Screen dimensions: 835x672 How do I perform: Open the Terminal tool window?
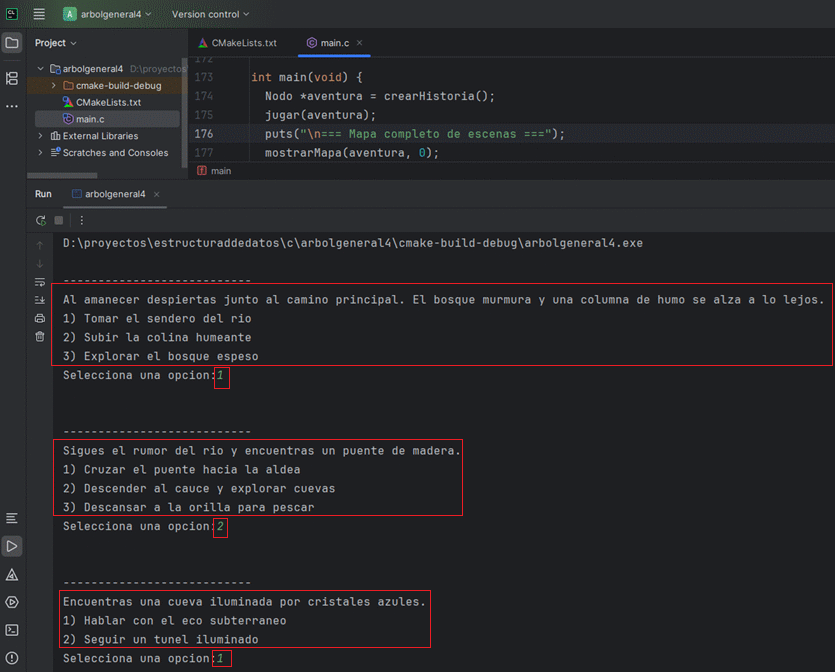coord(12,630)
